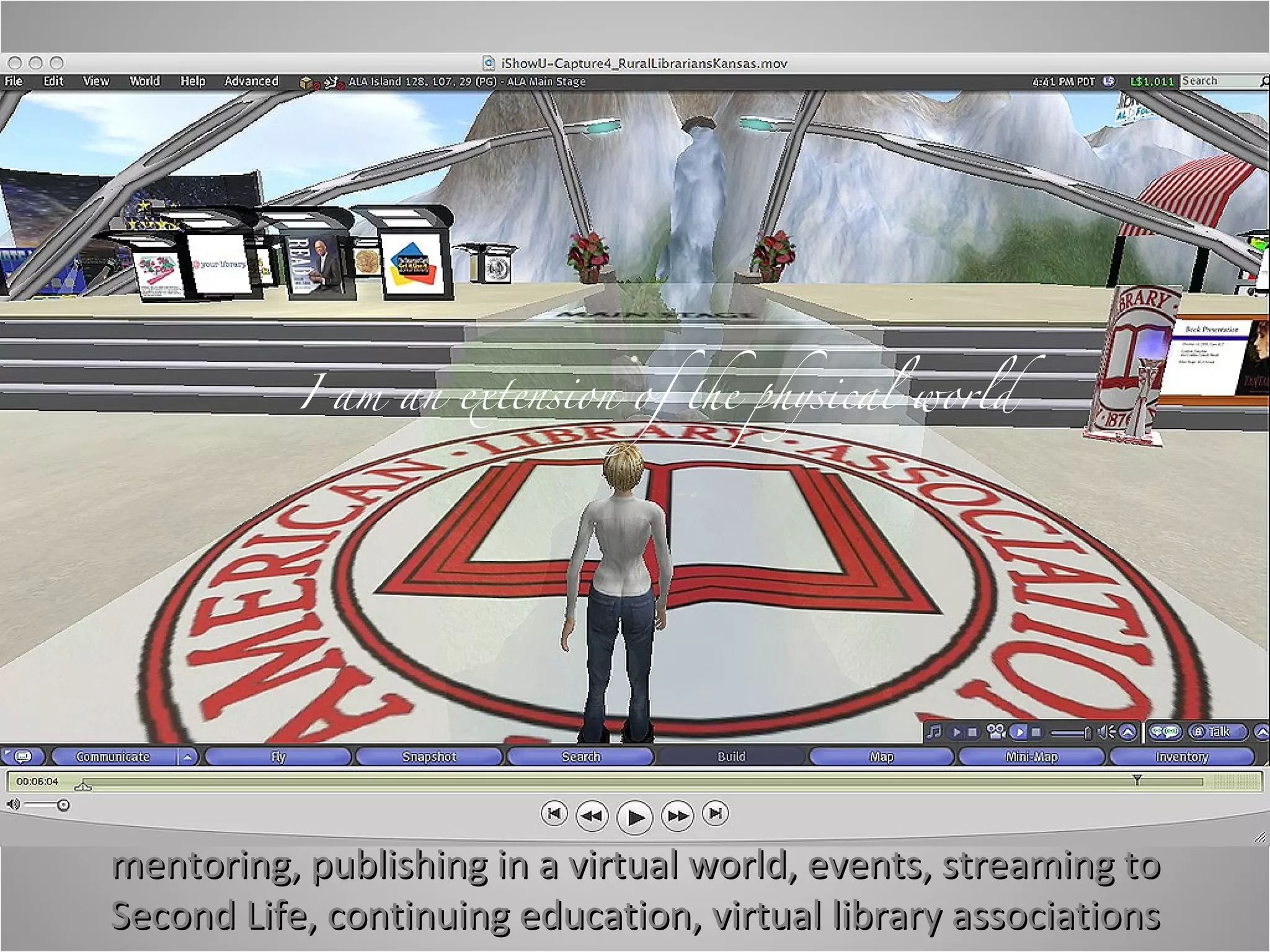Open the voice chat bubbles icon
The width and height of the screenshot is (1270, 952).
point(1164,732)
